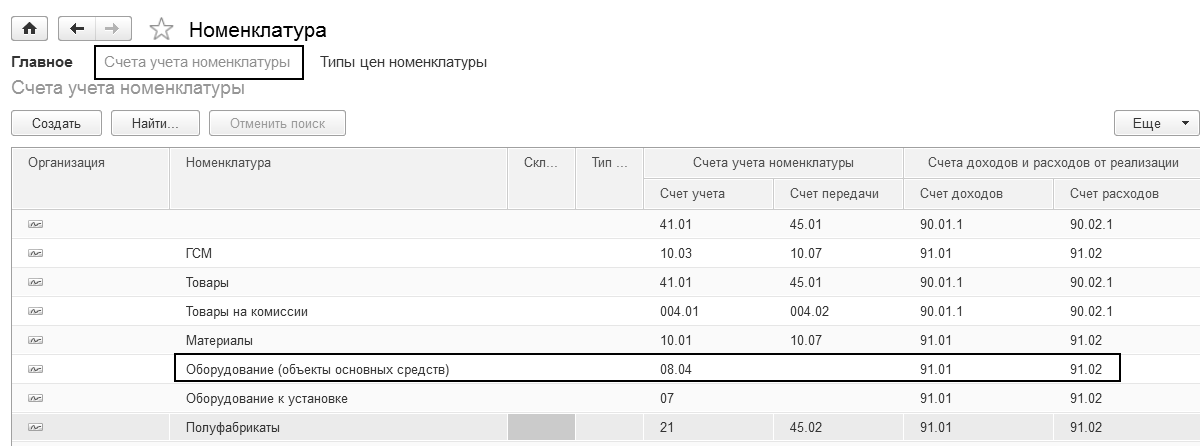
Task: Open the Еще dropdown menu
Action: [x=1155, y=123]
